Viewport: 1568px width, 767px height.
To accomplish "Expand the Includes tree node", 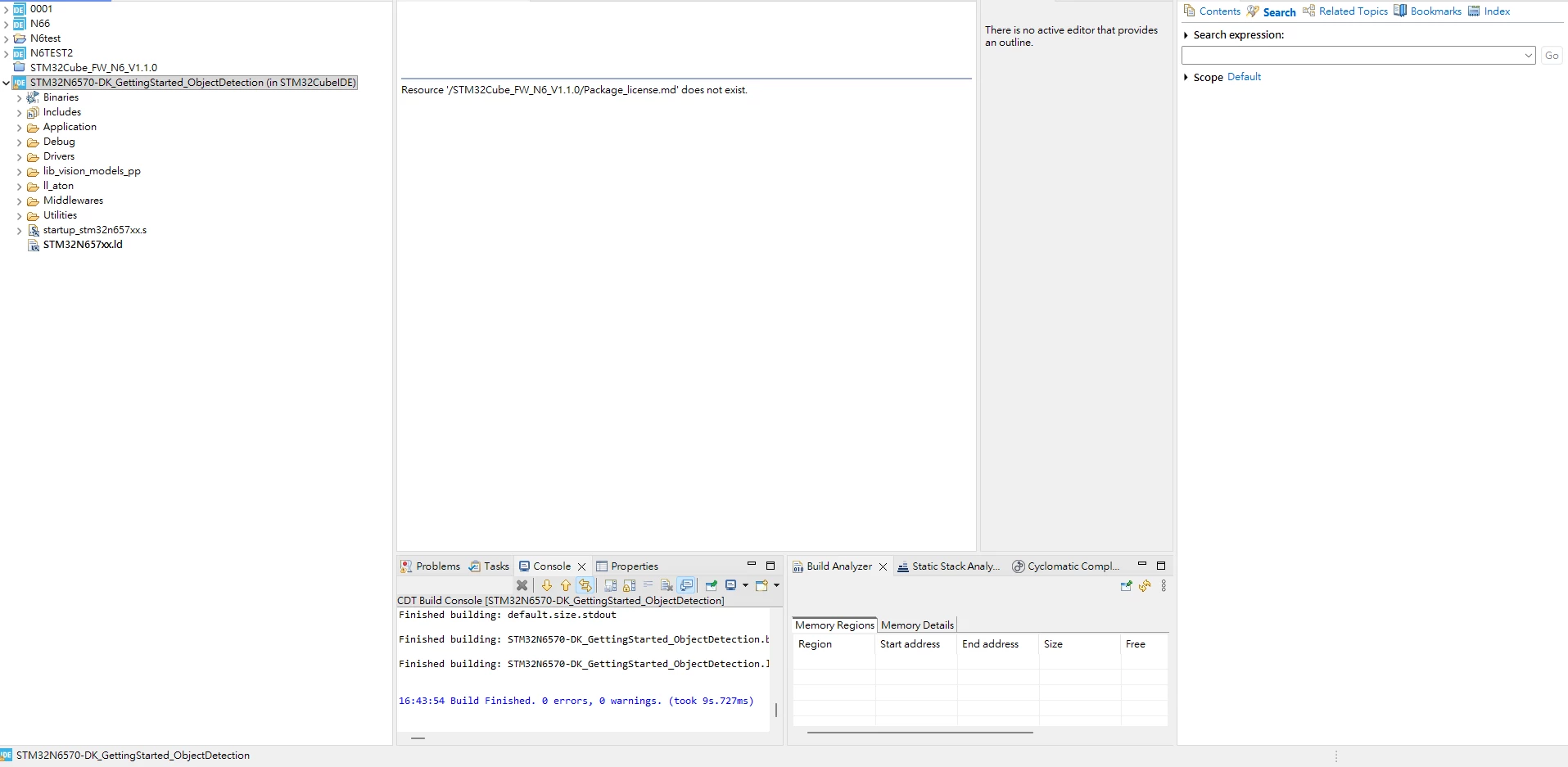I will [19, 113].
